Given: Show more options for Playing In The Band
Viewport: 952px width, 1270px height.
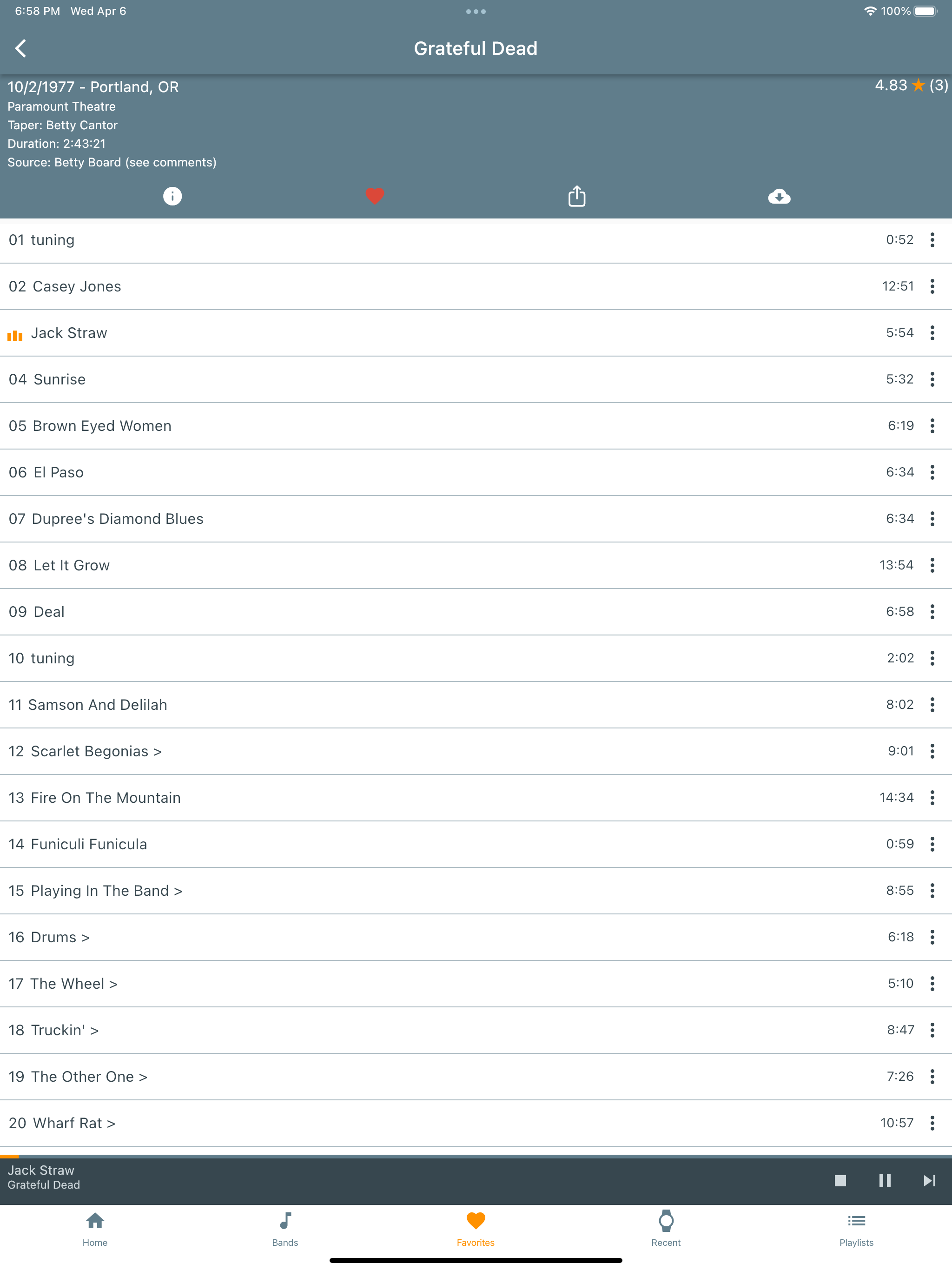Looking at the screenshot, I should tap(932, 891).
